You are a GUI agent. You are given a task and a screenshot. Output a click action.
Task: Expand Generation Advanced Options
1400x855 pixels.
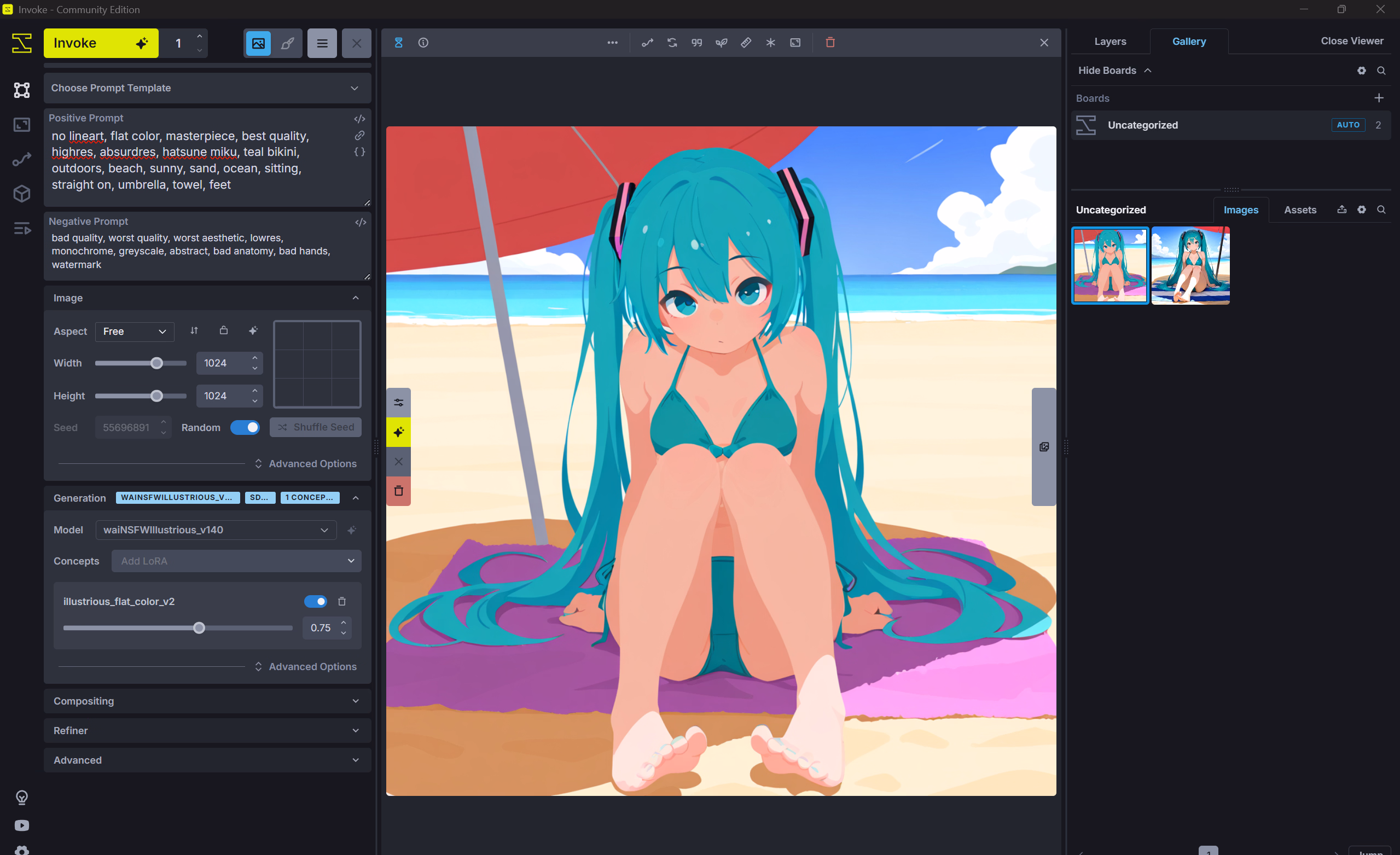pos(306,666)
